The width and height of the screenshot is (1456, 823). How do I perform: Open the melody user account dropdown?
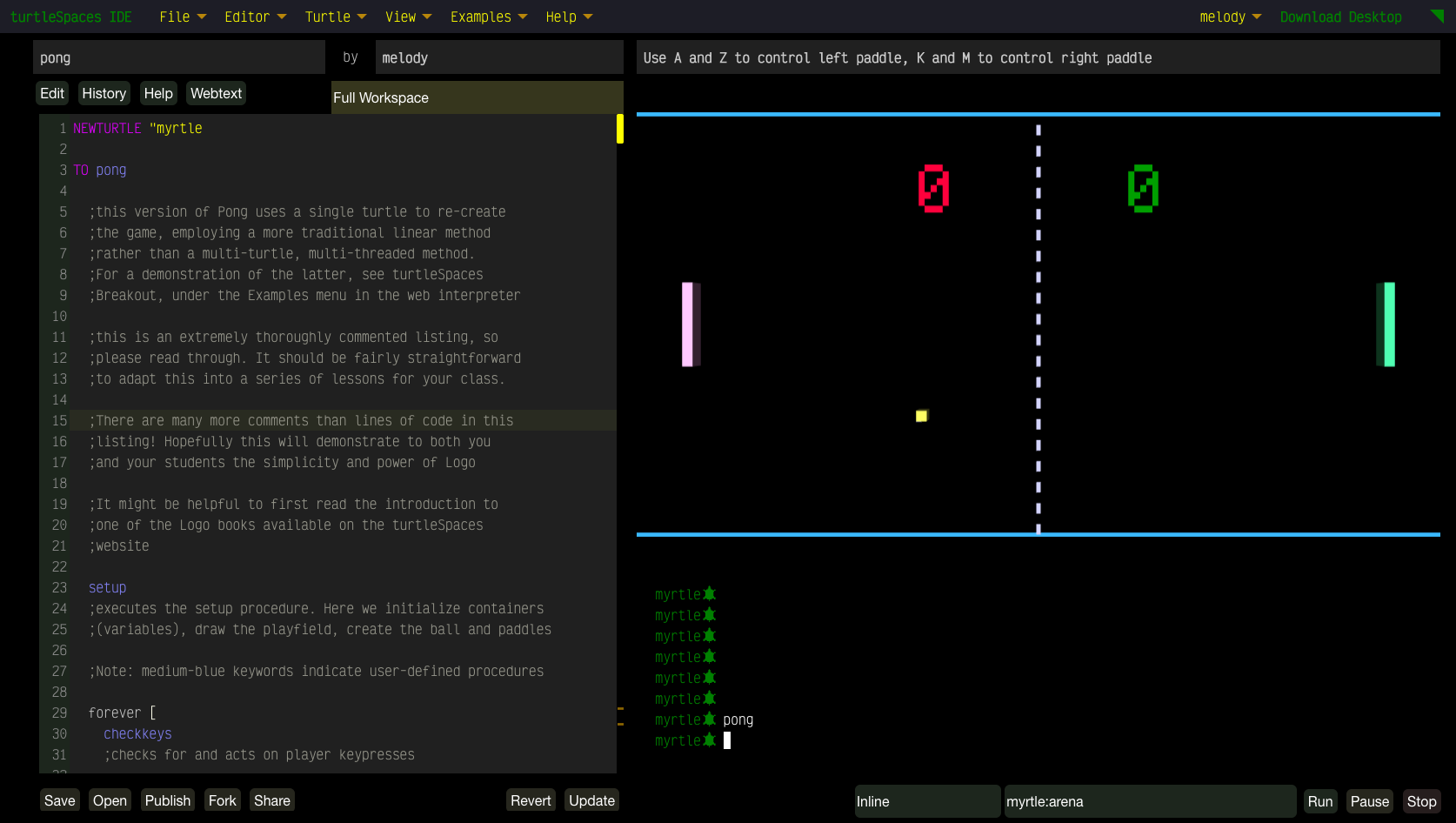click(1229, 17)
